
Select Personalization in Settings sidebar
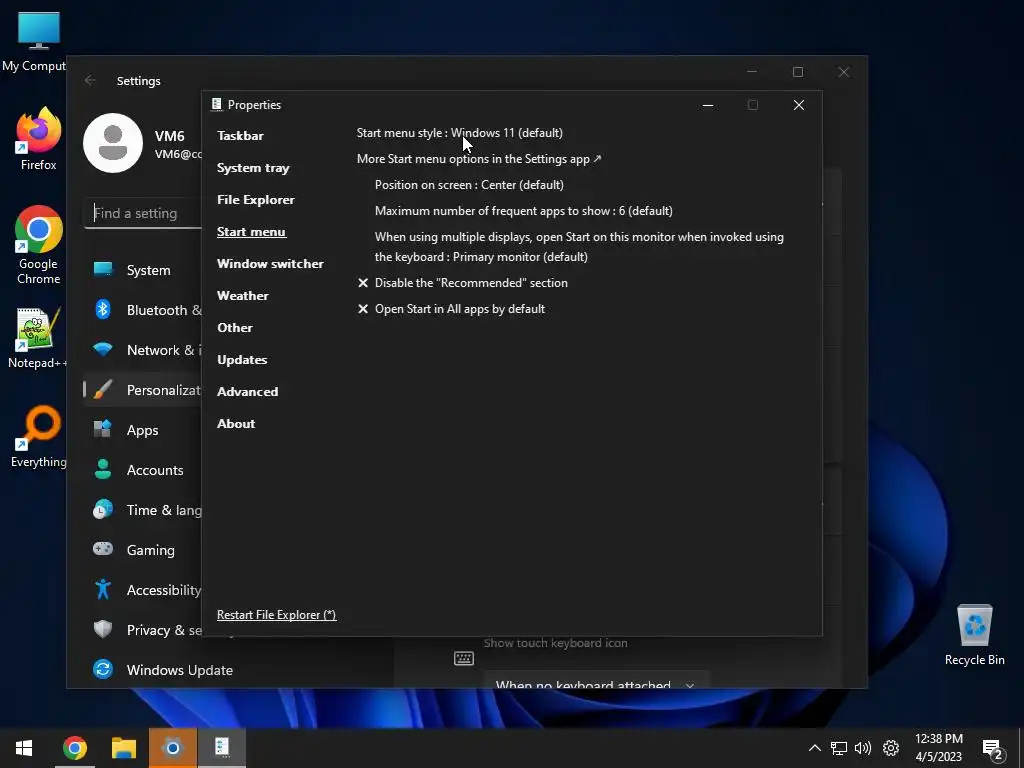pyautogui.click(x=142, y=390)
